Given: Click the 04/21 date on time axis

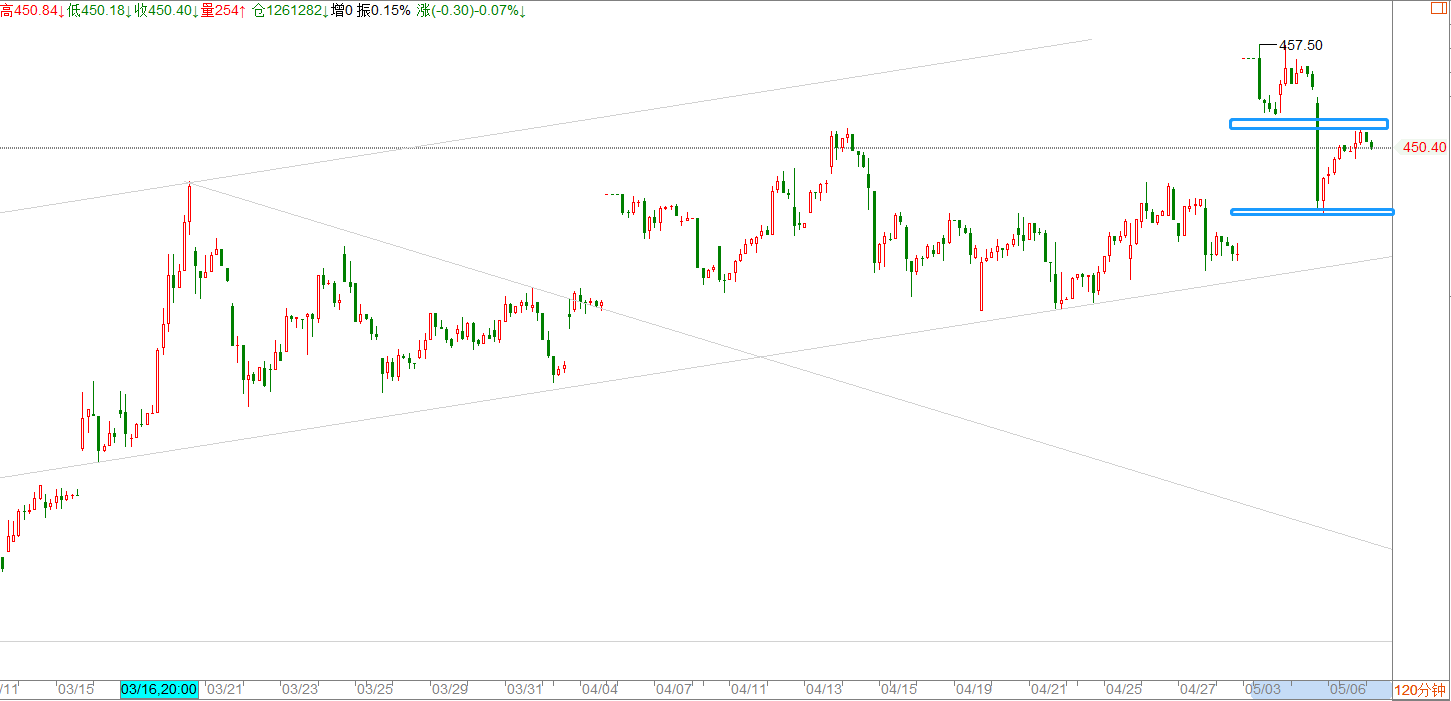Looking at the screenshot, I should [x=1048, y=690].
